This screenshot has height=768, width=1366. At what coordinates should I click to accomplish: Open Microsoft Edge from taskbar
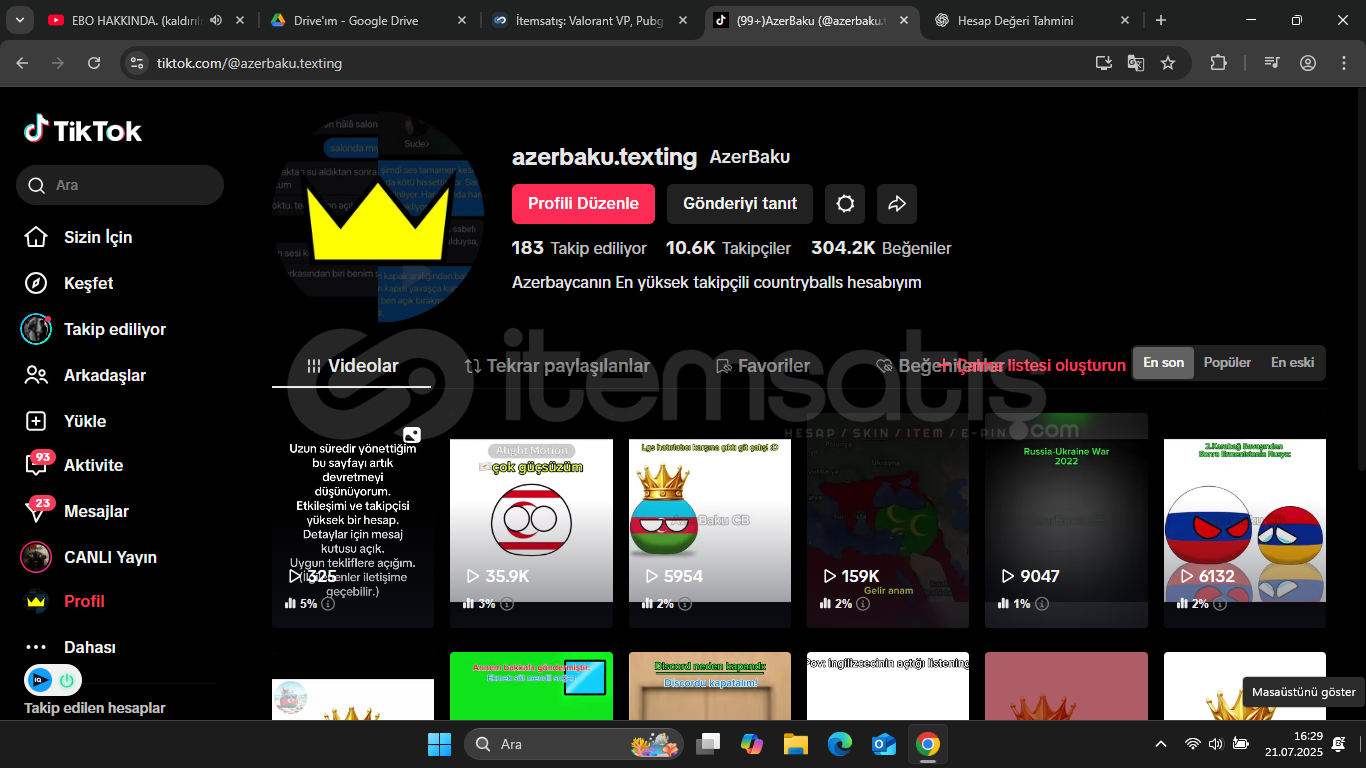pos(839,744)
